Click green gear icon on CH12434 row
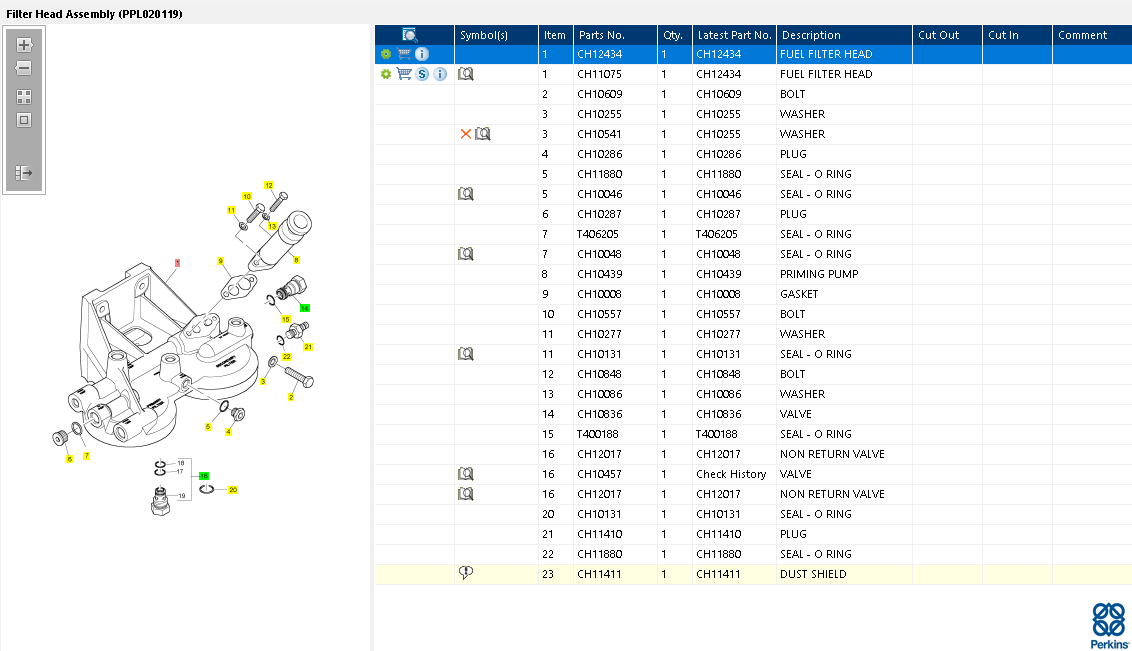1132x651 pixels. (x=386, y=54)
